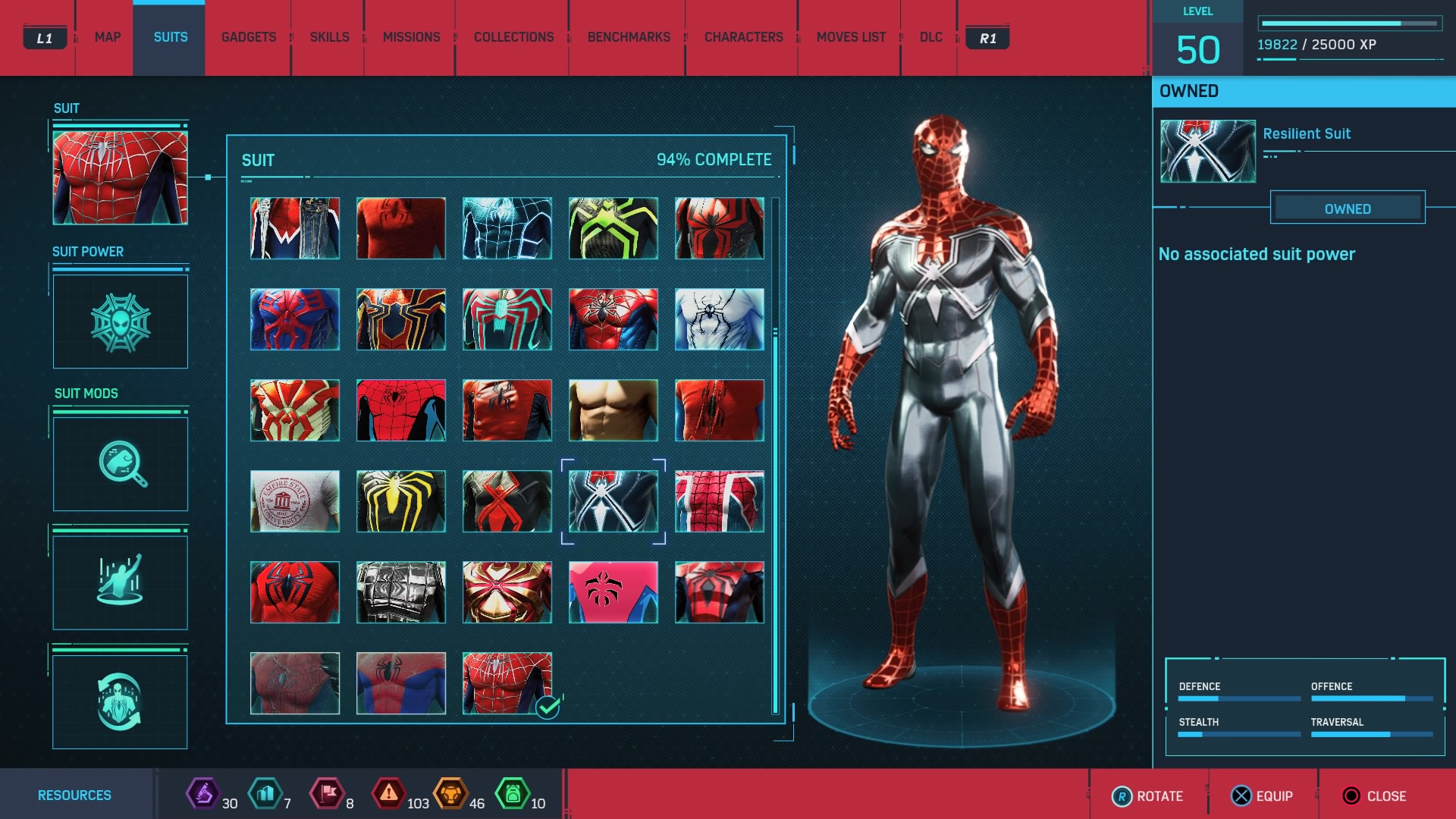Click the teal landmark token resource icon

click(x=265, y=794)
